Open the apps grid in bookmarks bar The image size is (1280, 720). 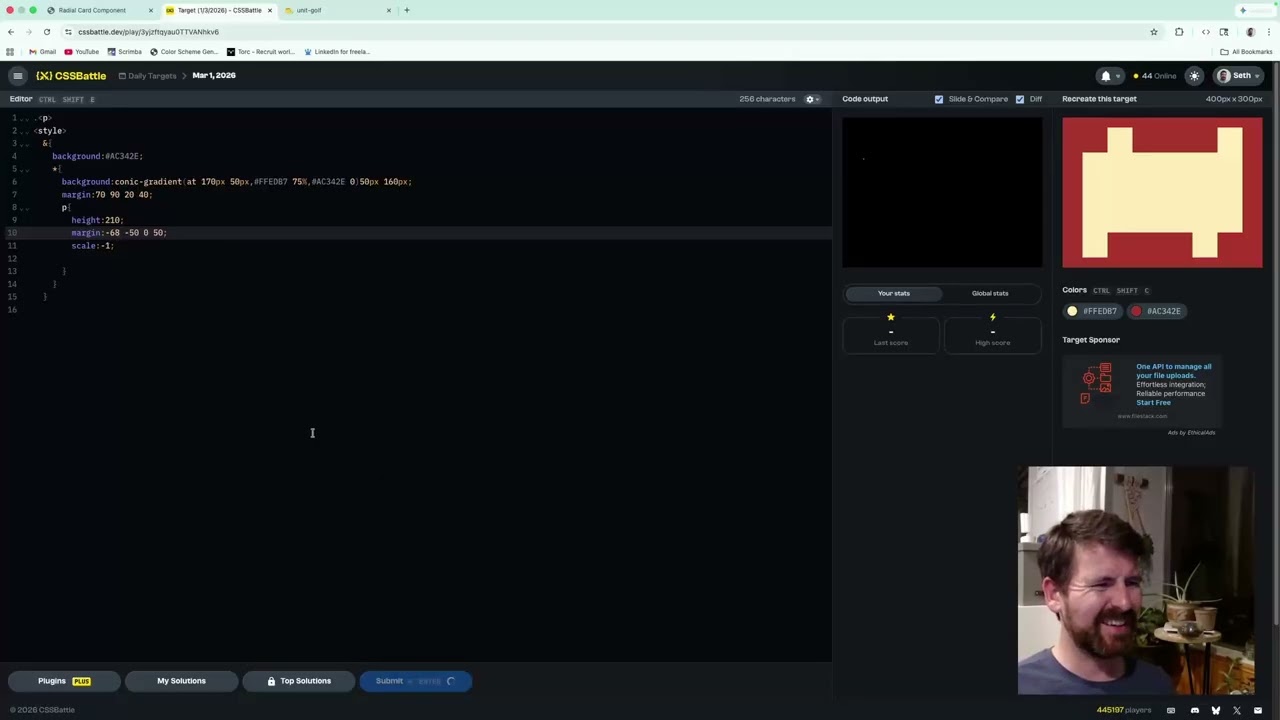pyautogui.click(x=10, y=52)
